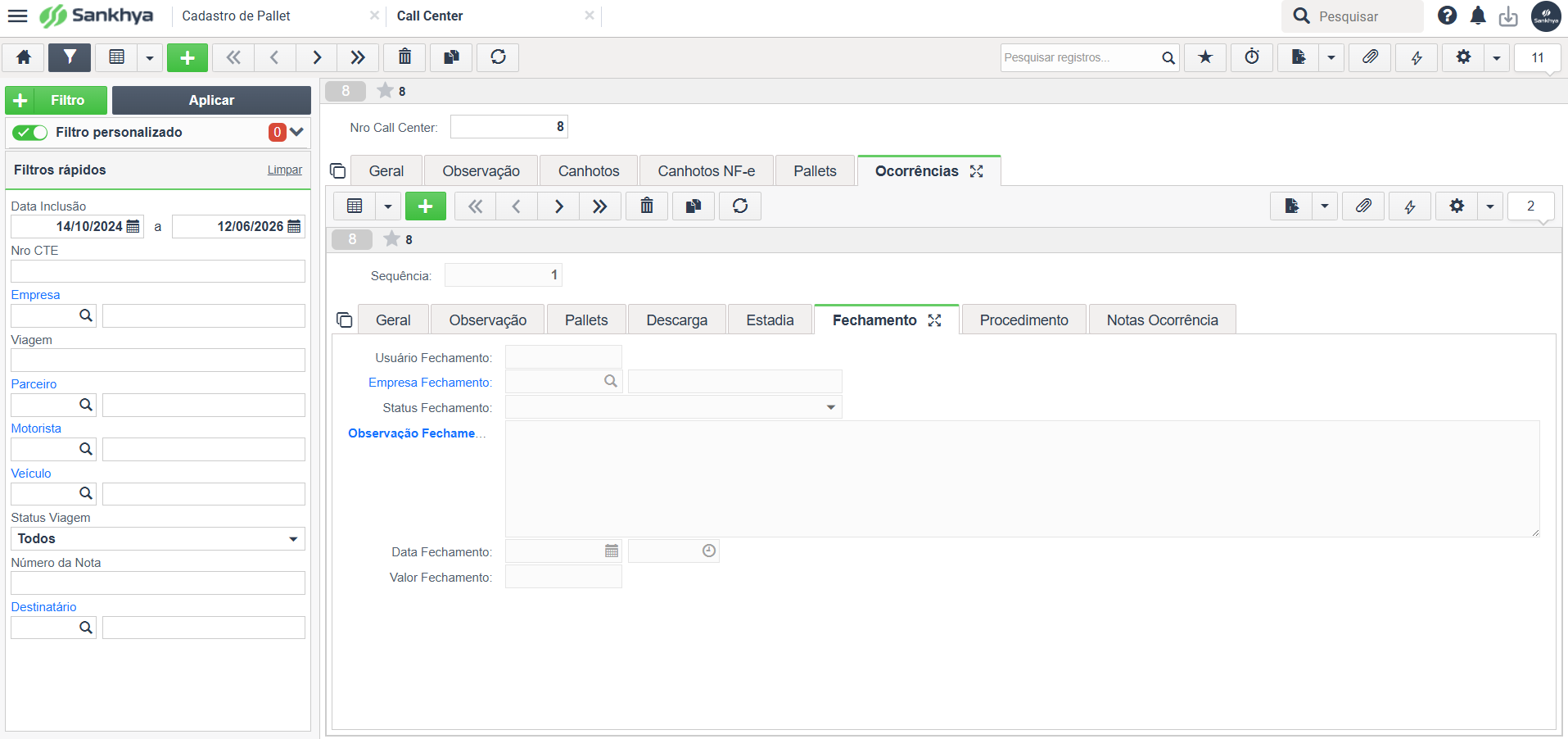
Task: View notifications bell icon
Action: (x=1478, y=16)
